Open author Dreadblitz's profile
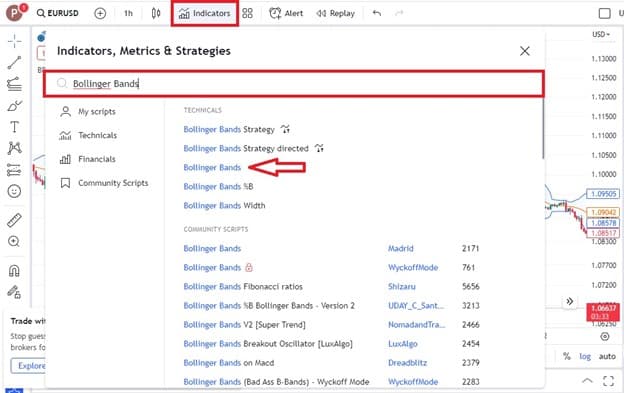The width and height of the screenshot is (624, 393). point(408,363)
